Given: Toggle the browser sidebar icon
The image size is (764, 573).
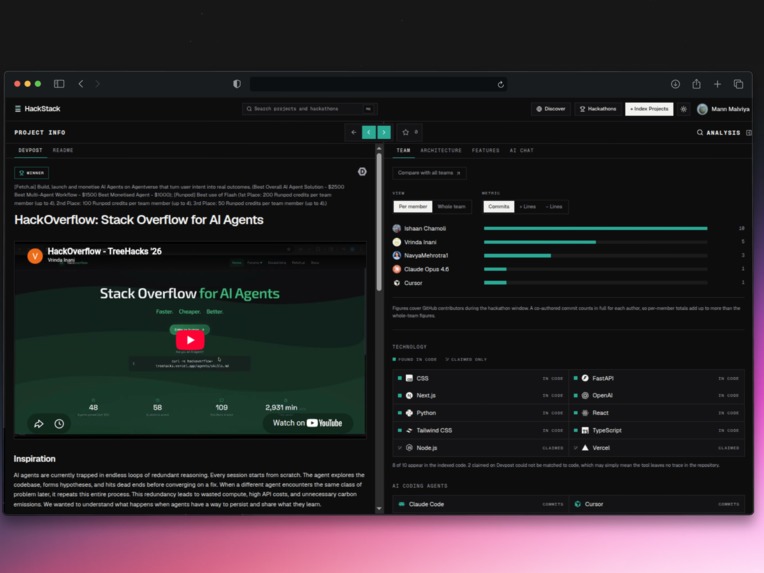Looking at the screenshot, I should tap(59, 84).
